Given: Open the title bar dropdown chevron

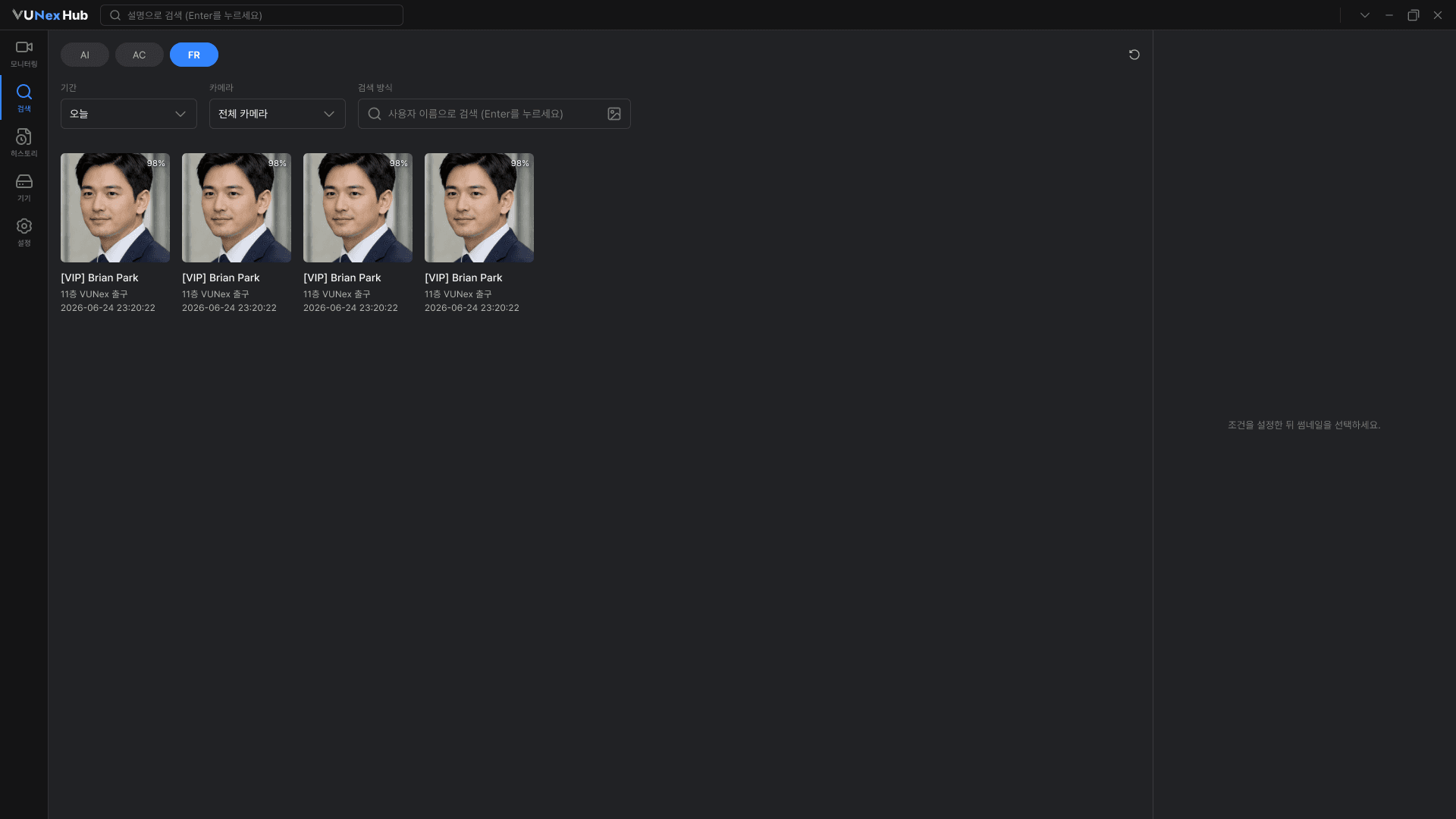Looking at the screenshot, I should click(x=1364, y=15).
